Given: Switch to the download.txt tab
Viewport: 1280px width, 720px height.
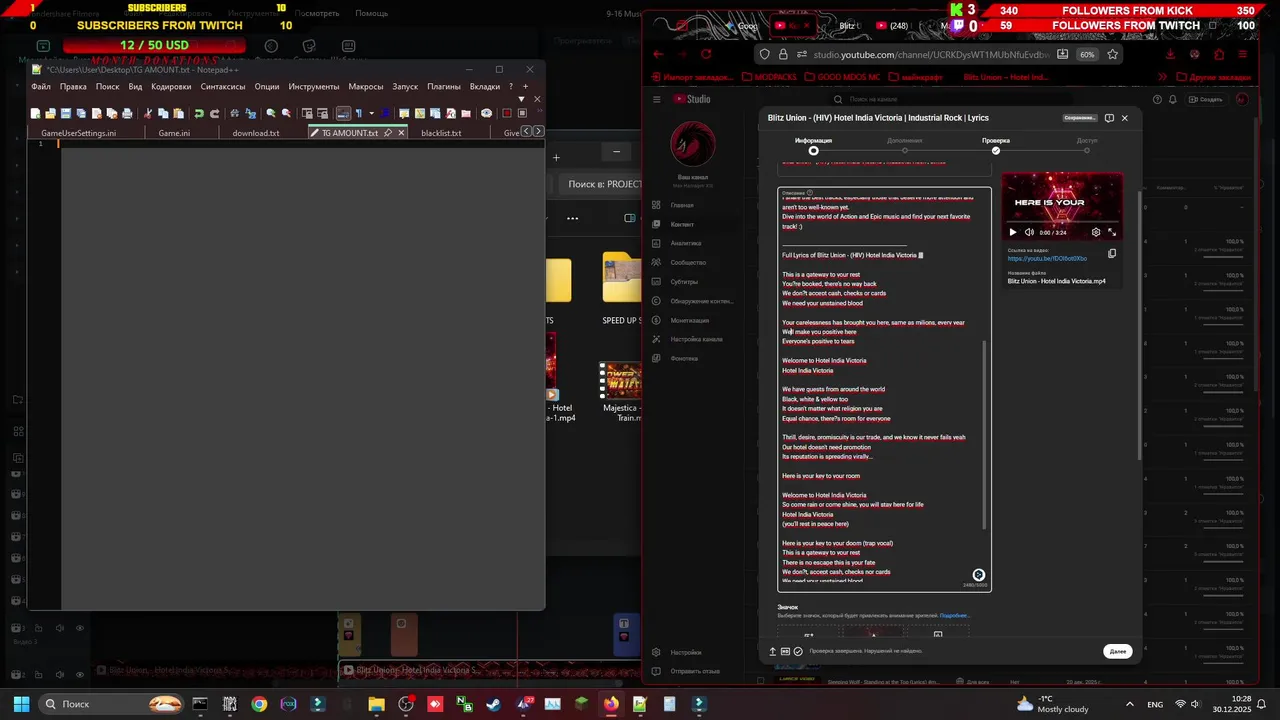Looking at the screenshot, I should pyautogui.click(x=256, y=133).
